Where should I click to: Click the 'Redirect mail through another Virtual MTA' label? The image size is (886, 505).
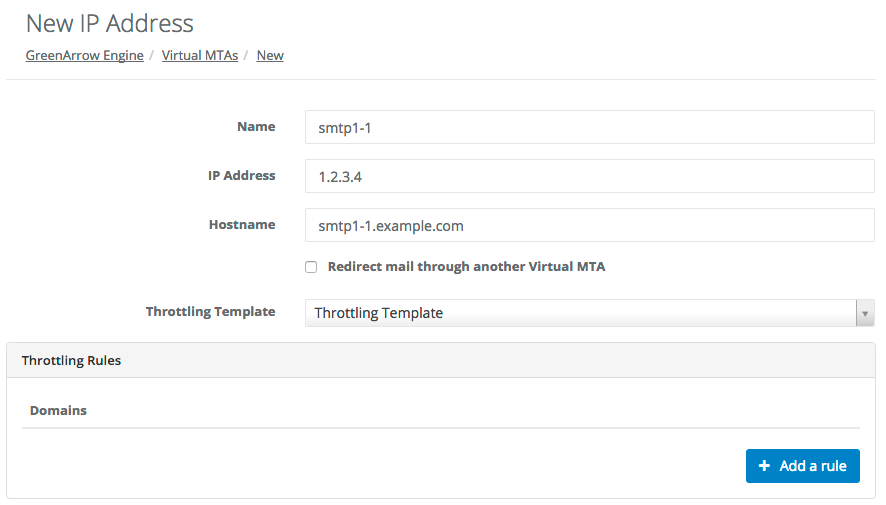coord(466,267)
